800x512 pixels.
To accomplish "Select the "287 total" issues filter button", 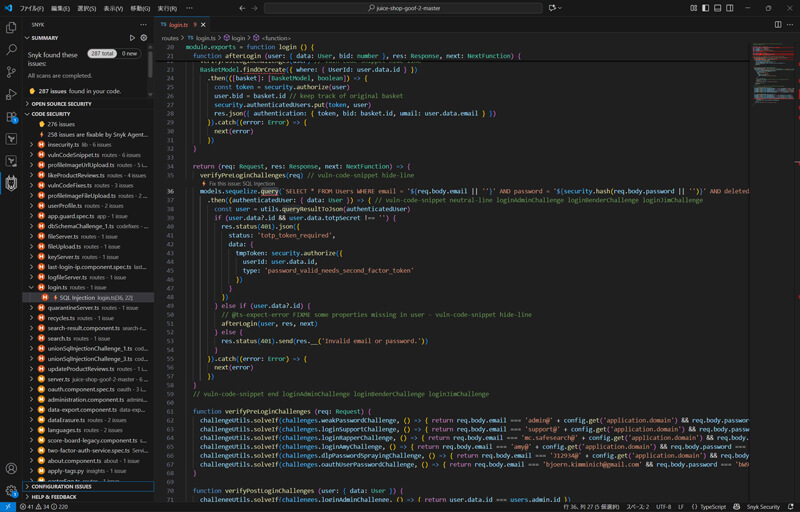I will pyautogui.click(x=101, y=54).
